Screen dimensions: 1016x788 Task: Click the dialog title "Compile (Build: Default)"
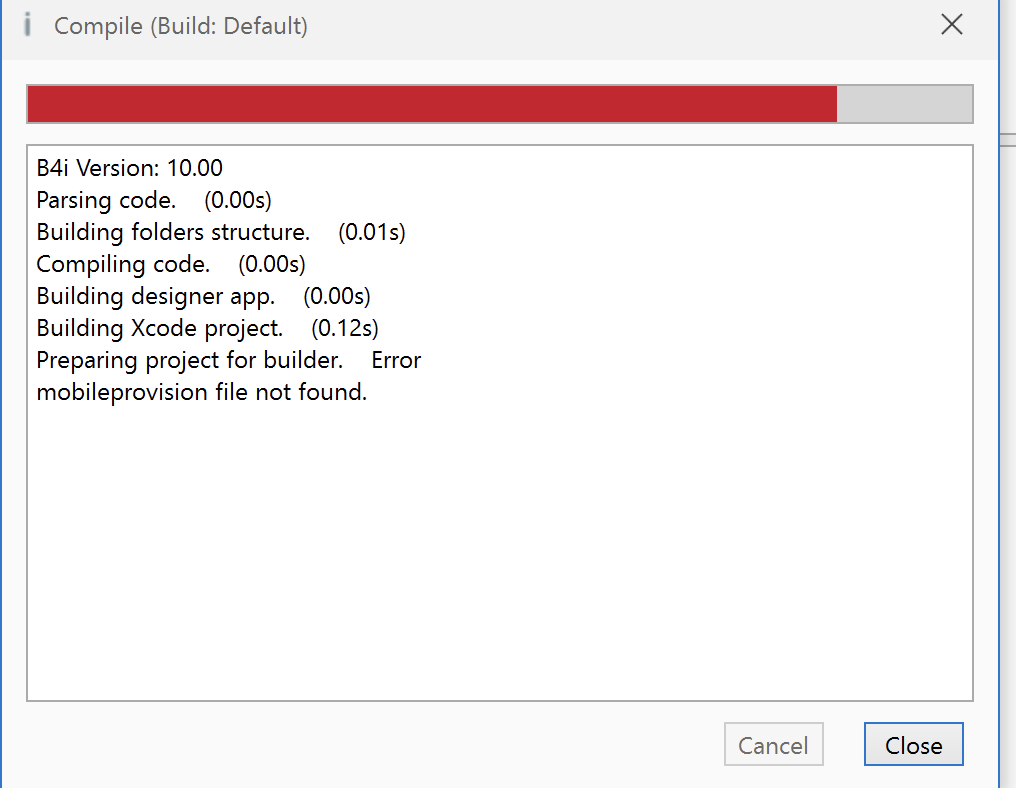click(x=180, y=26)
